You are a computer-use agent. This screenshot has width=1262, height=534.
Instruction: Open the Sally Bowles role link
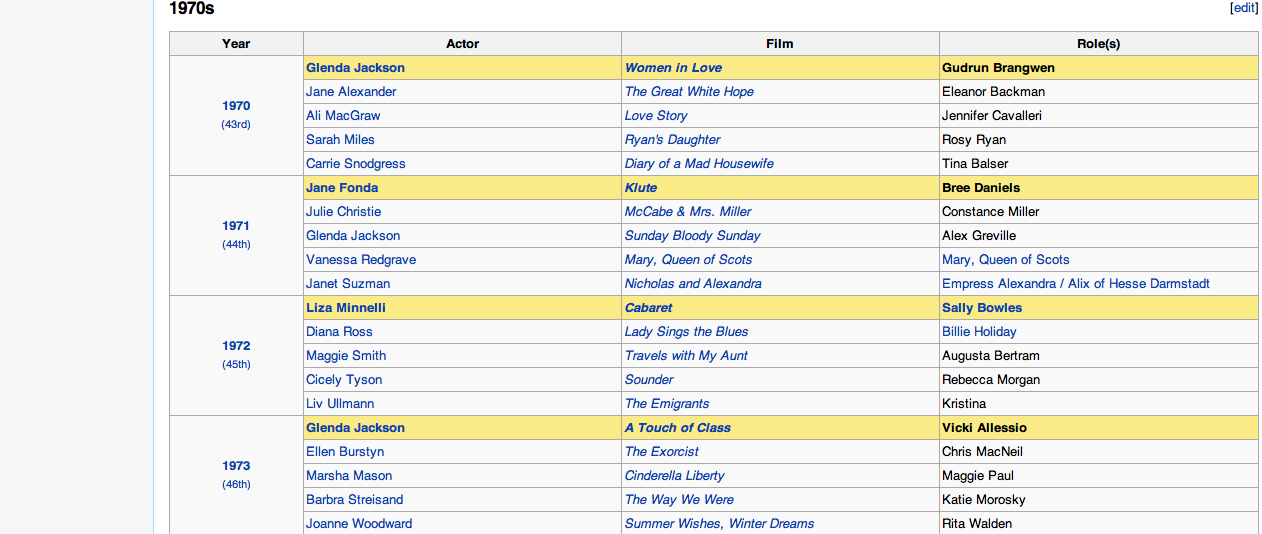[982, 308]
